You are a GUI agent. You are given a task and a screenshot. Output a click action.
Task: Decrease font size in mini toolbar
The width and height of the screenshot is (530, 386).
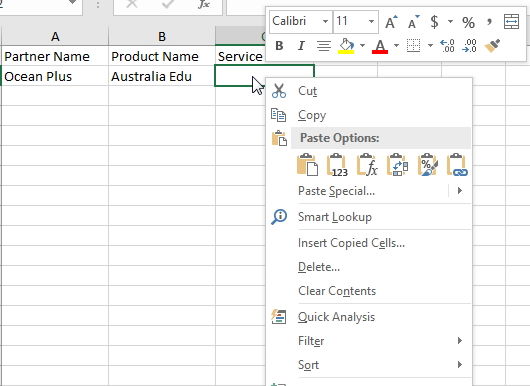click(x=413, y=22)
